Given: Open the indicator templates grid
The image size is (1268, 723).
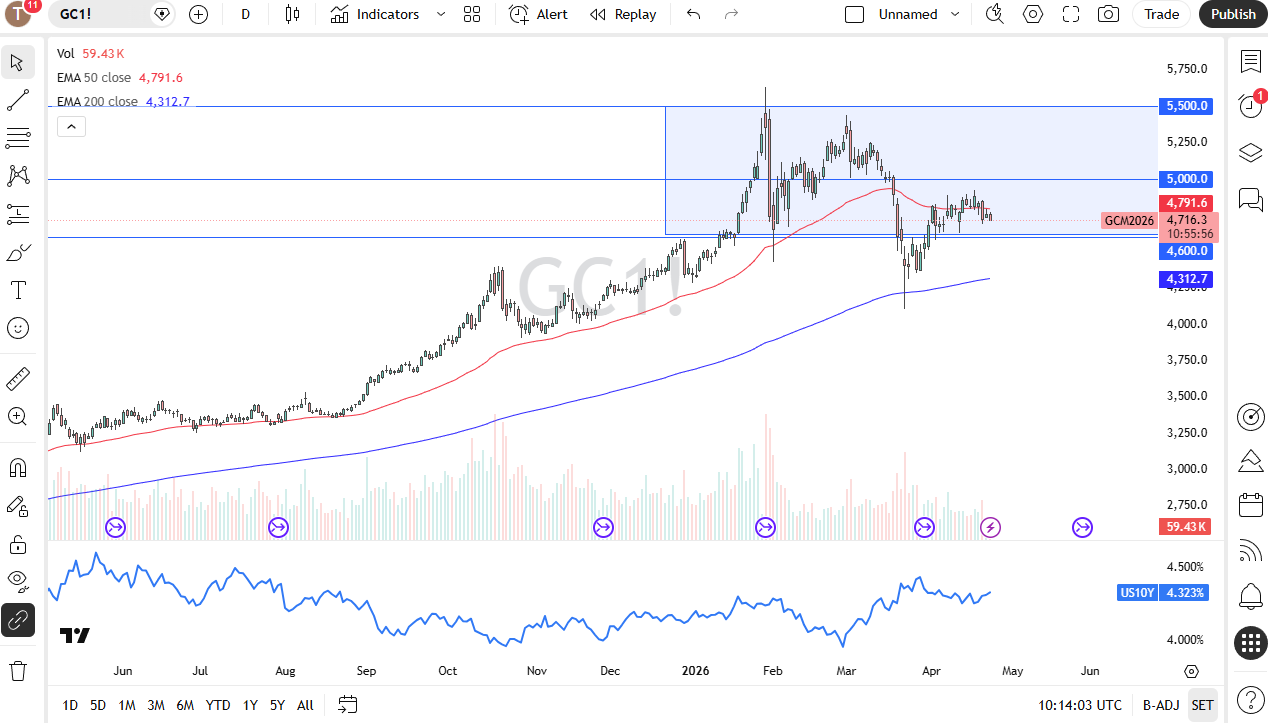Looking at the screenshot, I should (x=472, y=14).
